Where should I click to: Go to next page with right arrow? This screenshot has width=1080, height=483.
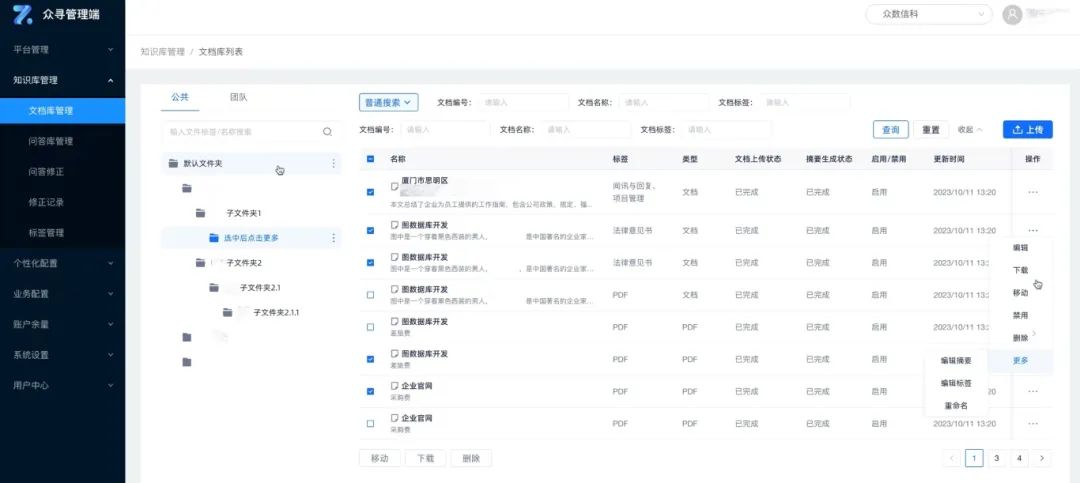click(1042, 458)
